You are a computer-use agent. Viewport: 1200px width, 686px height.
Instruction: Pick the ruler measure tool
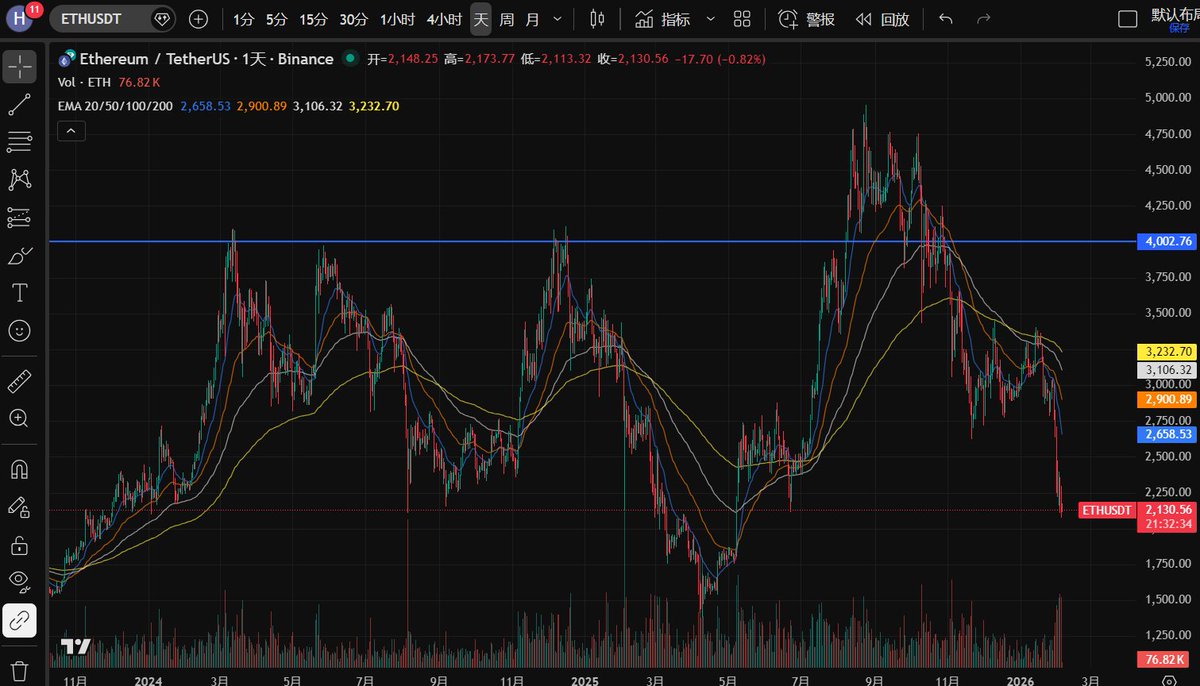click(19, 381)
